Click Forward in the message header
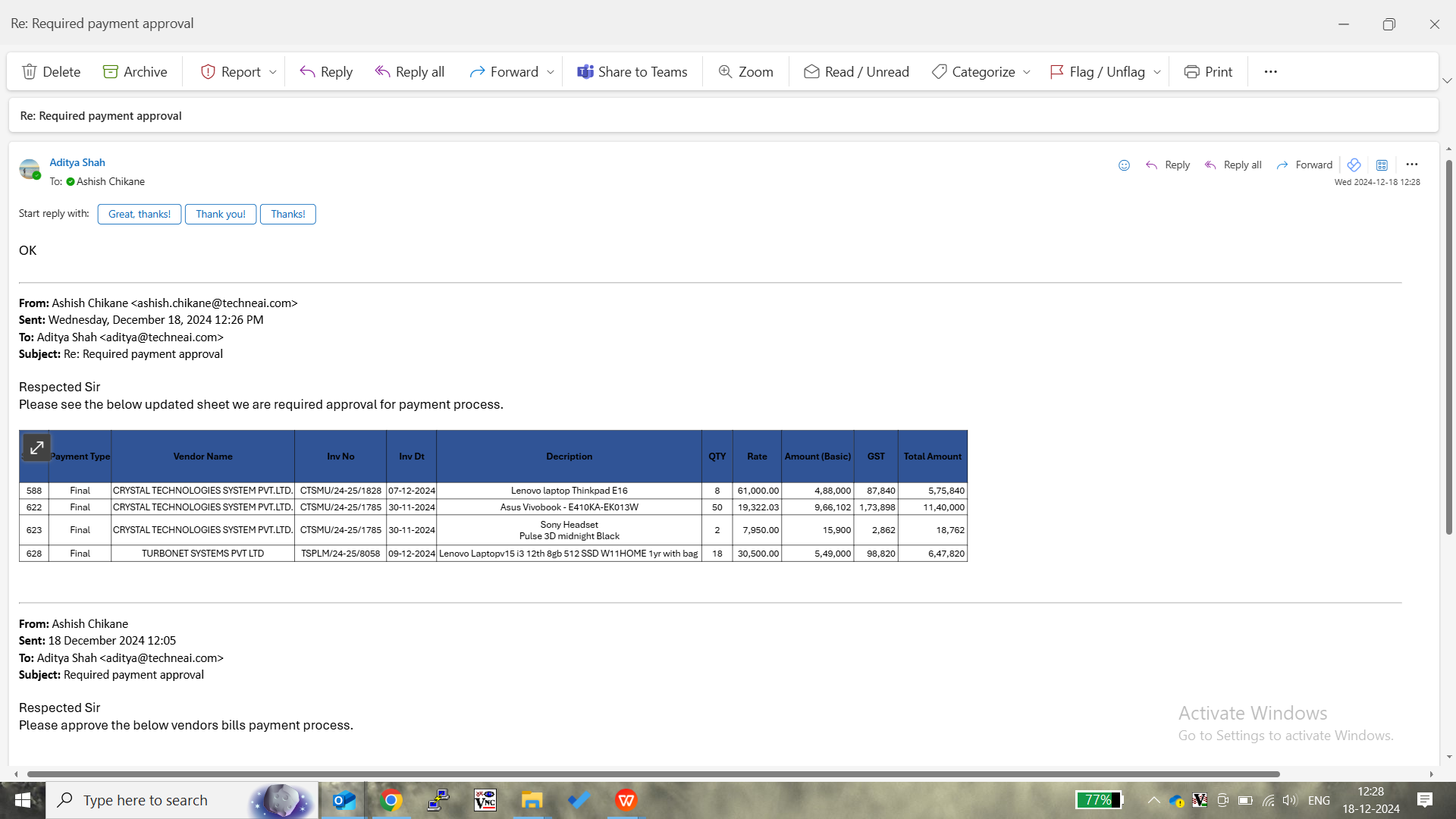The height and width of the screenshot is (819, 1456). (x=1304, y=165)
